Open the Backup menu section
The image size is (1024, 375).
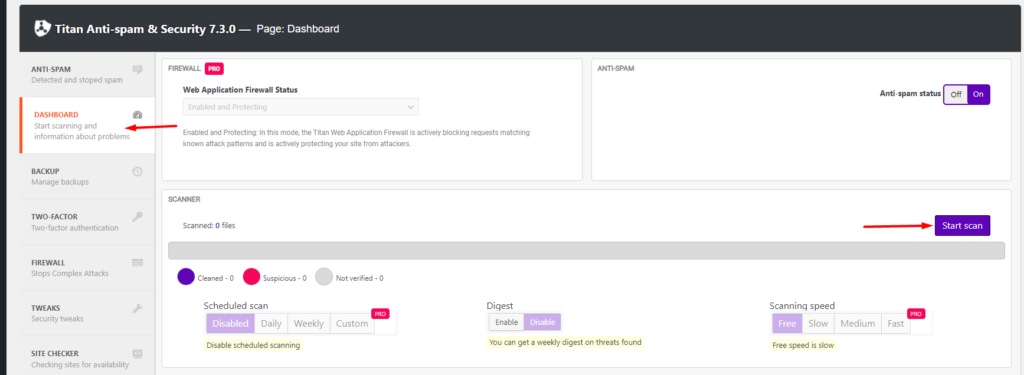click(x=88, y=176)
